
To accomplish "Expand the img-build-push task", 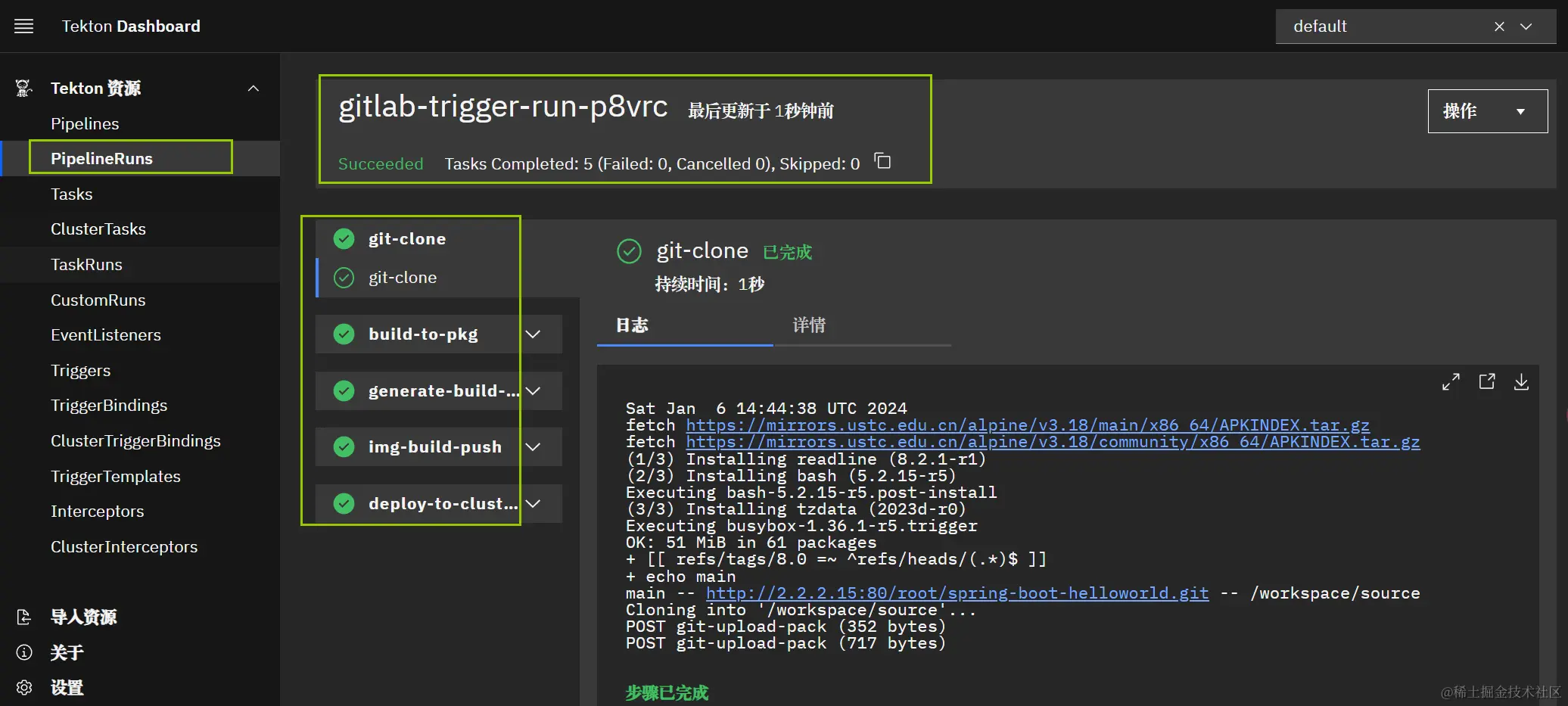I will (x=534, y=446).
